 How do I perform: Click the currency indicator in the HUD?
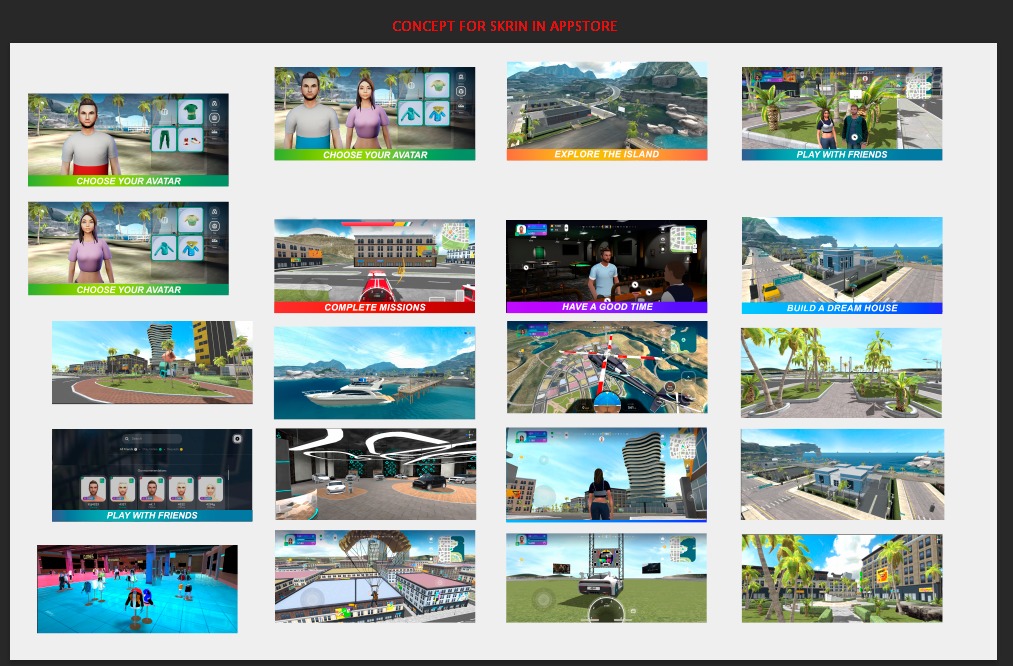point(558,226)
